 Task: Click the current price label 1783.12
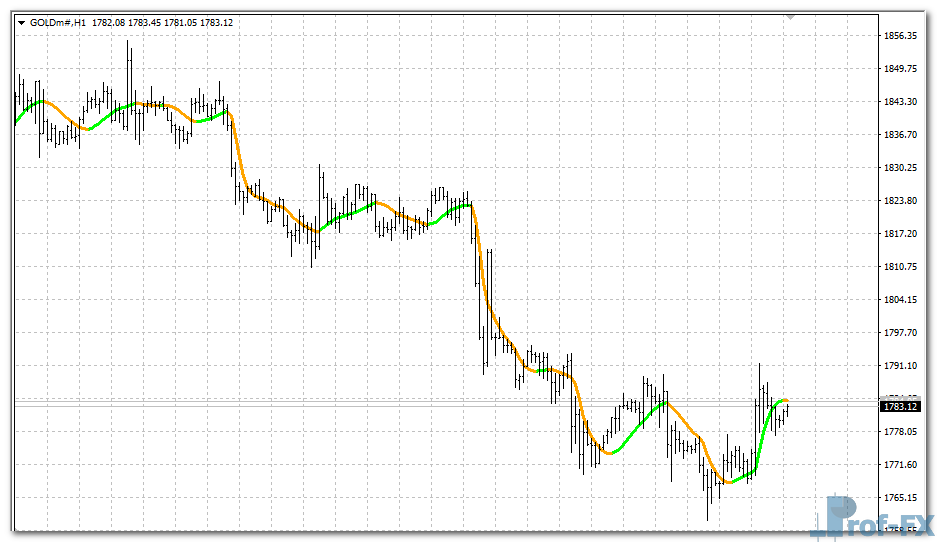pos(900,406)
